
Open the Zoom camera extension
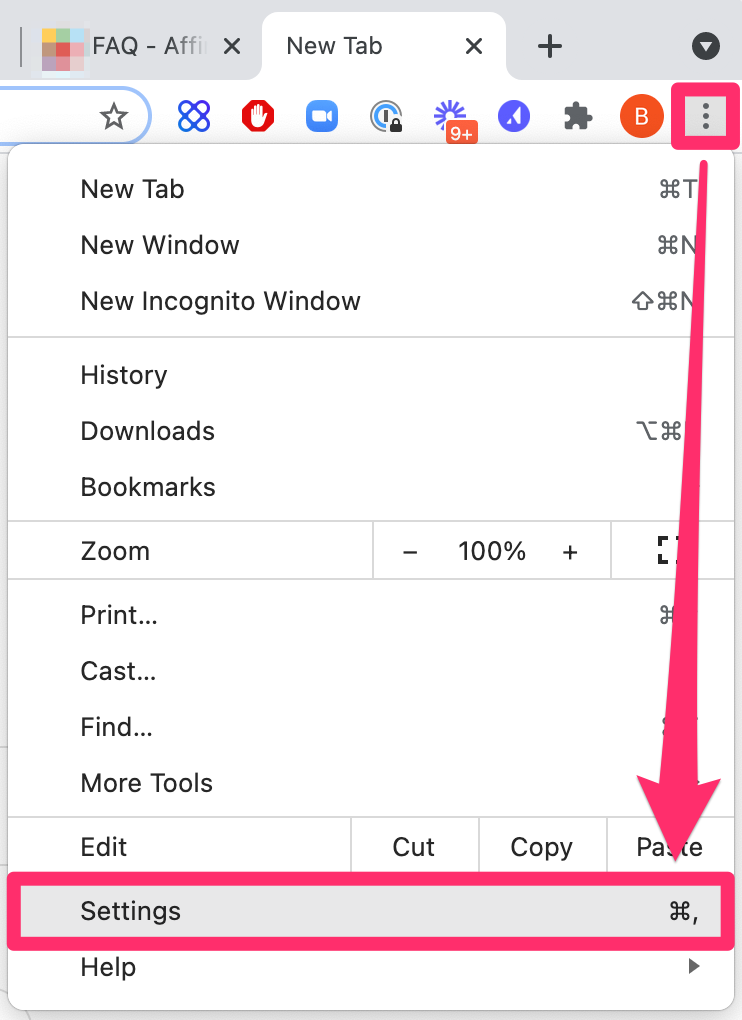pos(320,118)
